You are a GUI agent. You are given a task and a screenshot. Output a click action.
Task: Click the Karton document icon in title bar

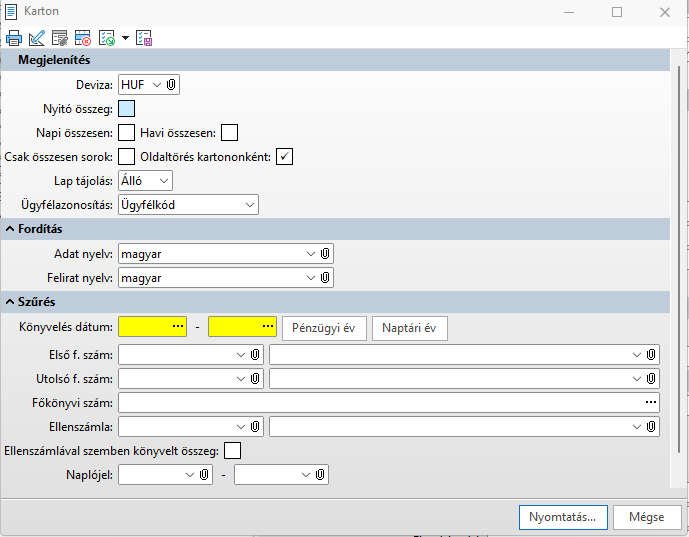pyautogui.click(x=11, y=11)
